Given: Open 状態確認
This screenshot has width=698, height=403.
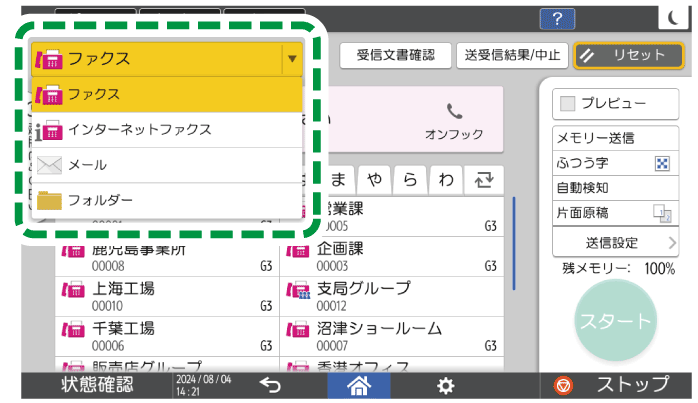Looking at the screenshot, I should click(x=97, y=385).
